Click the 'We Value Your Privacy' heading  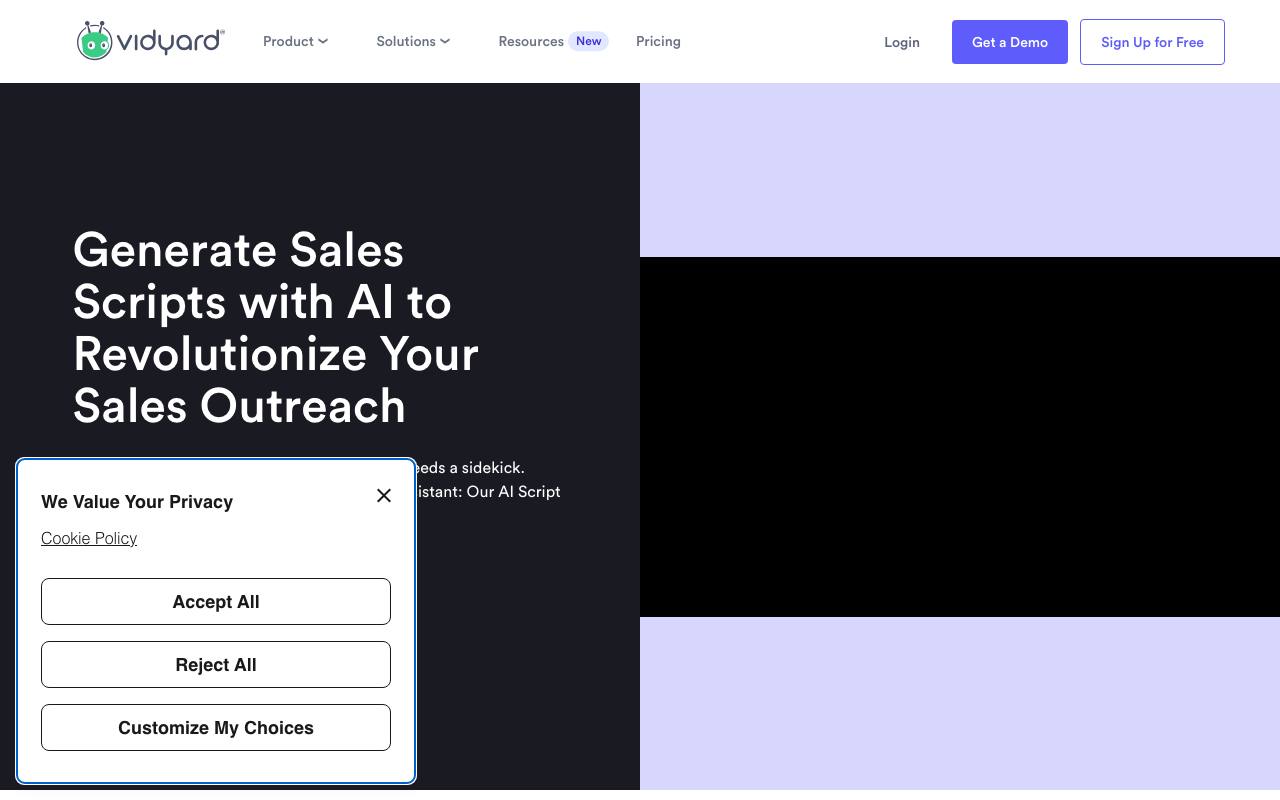click(137, 502)
